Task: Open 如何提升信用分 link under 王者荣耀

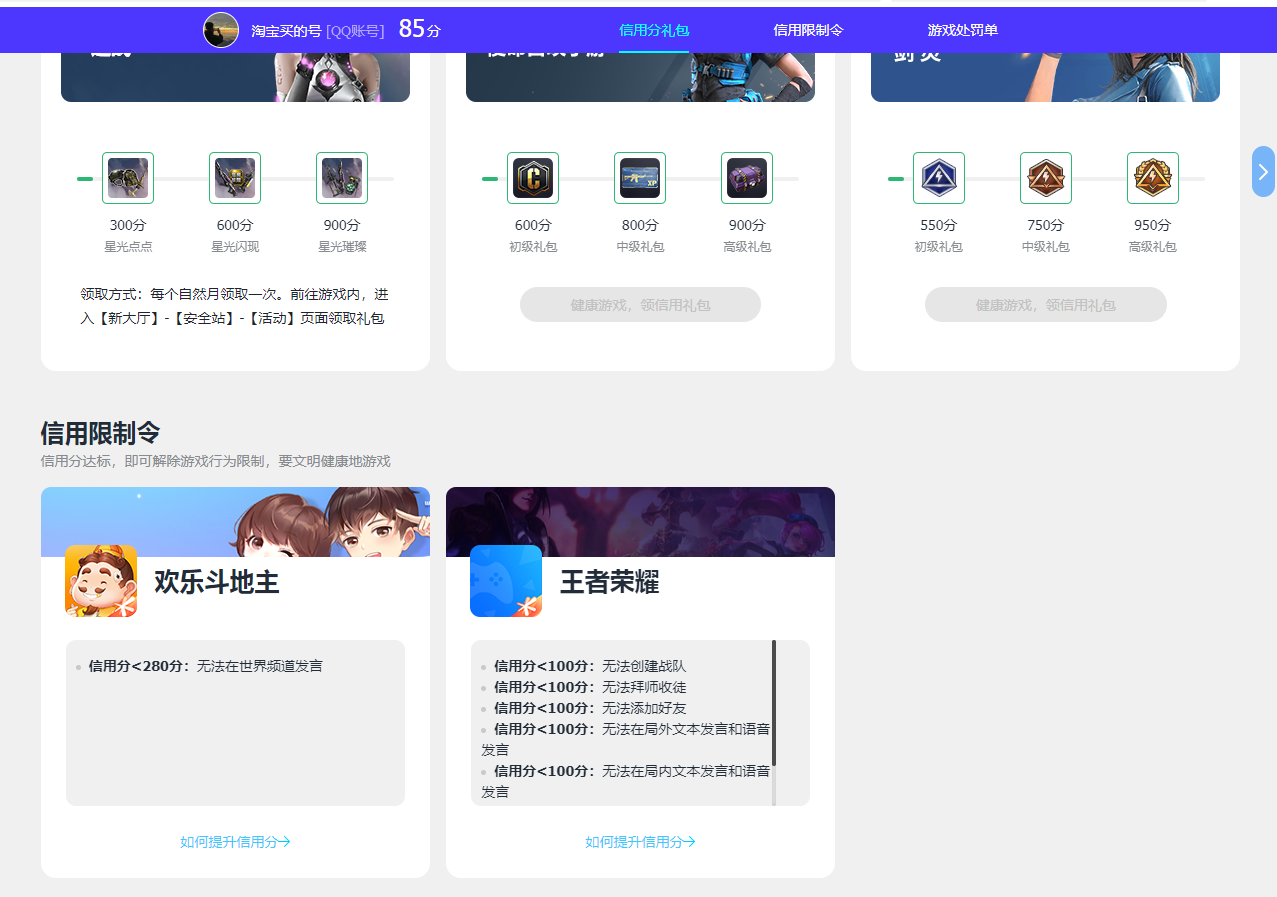Action: pyautogui.click(x=640, y=842)
